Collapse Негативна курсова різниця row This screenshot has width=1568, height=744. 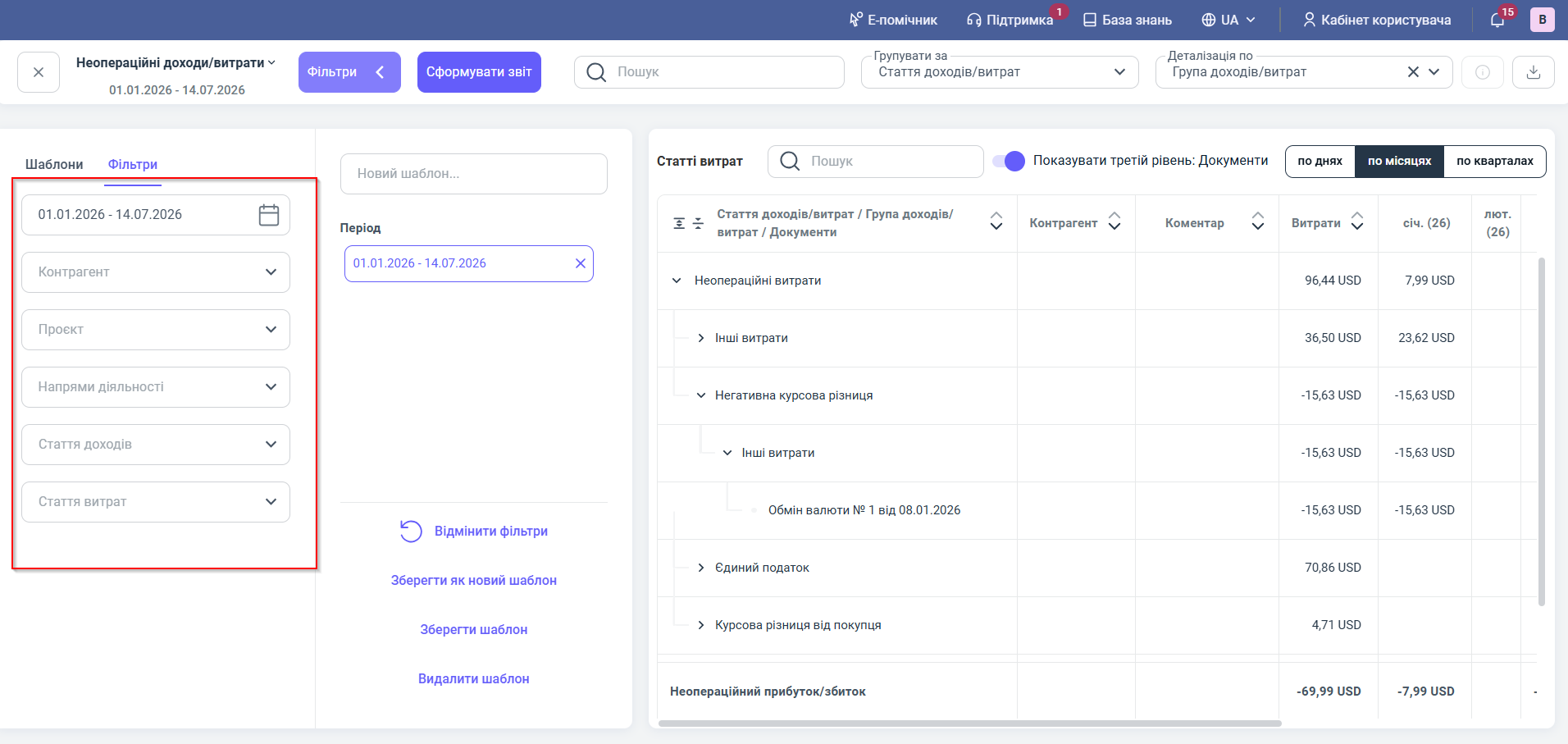pos(701,395)
